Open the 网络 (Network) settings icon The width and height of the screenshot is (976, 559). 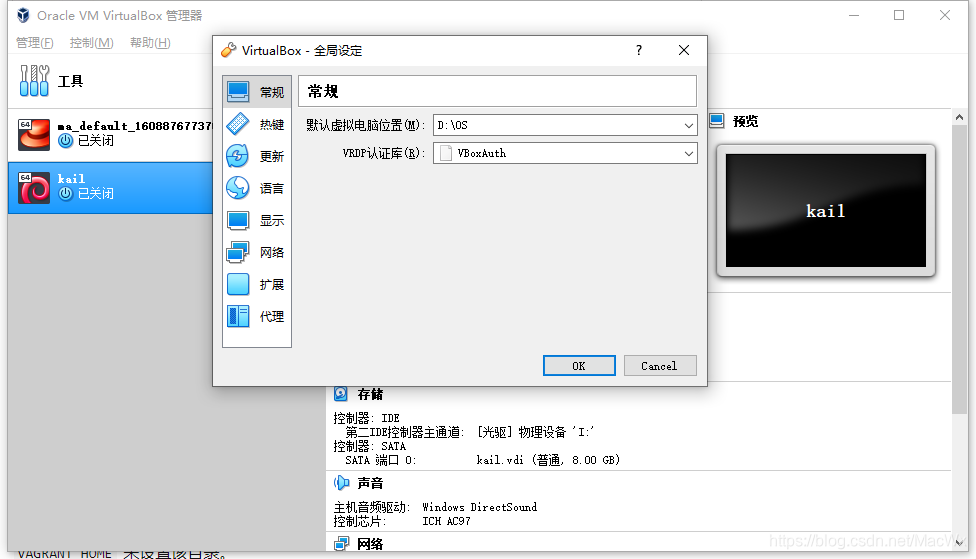click(x=238, y=252)
